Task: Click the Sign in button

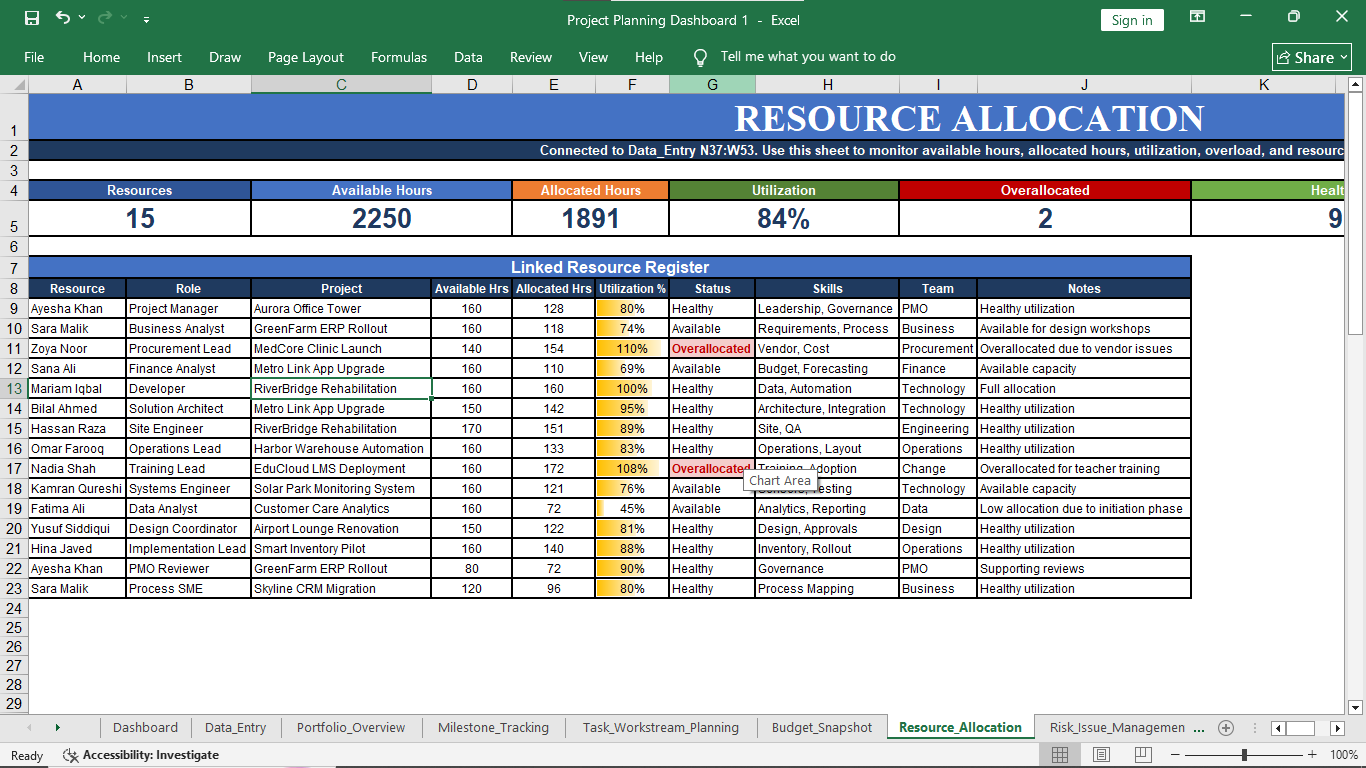Action: 1132,20
